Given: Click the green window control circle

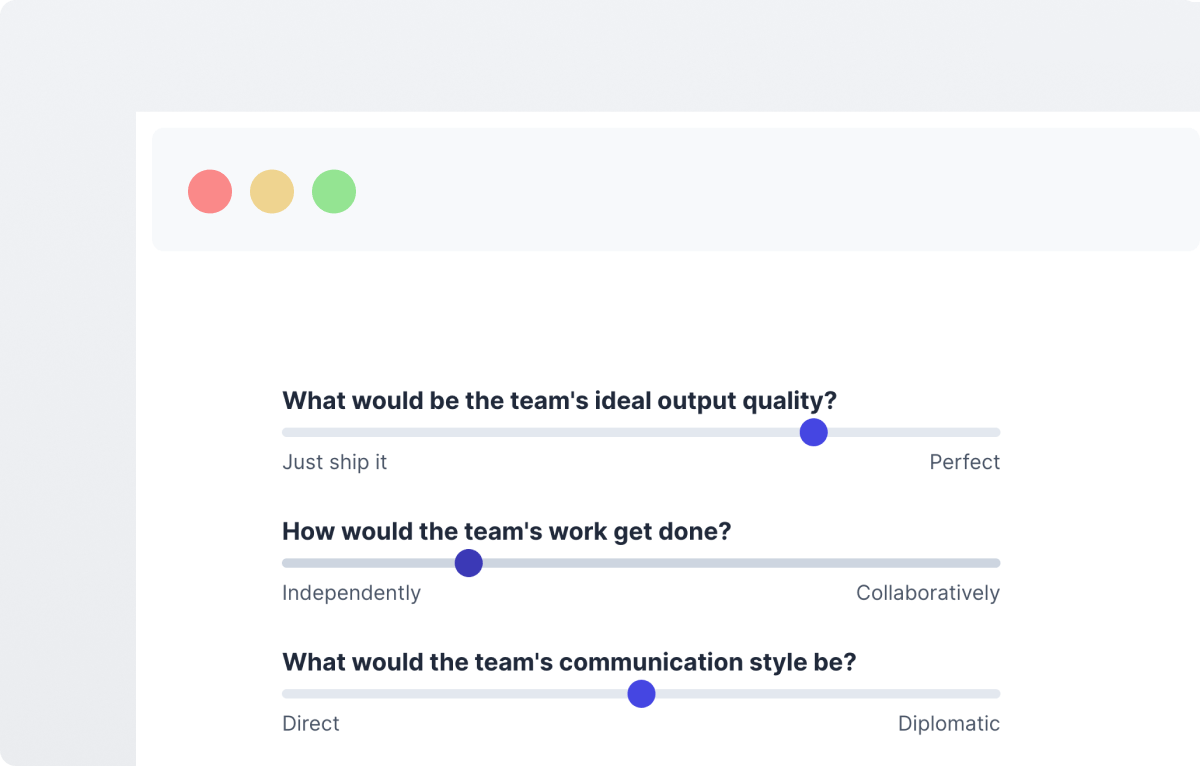Looking at the screenshot, I should (334, 191).
